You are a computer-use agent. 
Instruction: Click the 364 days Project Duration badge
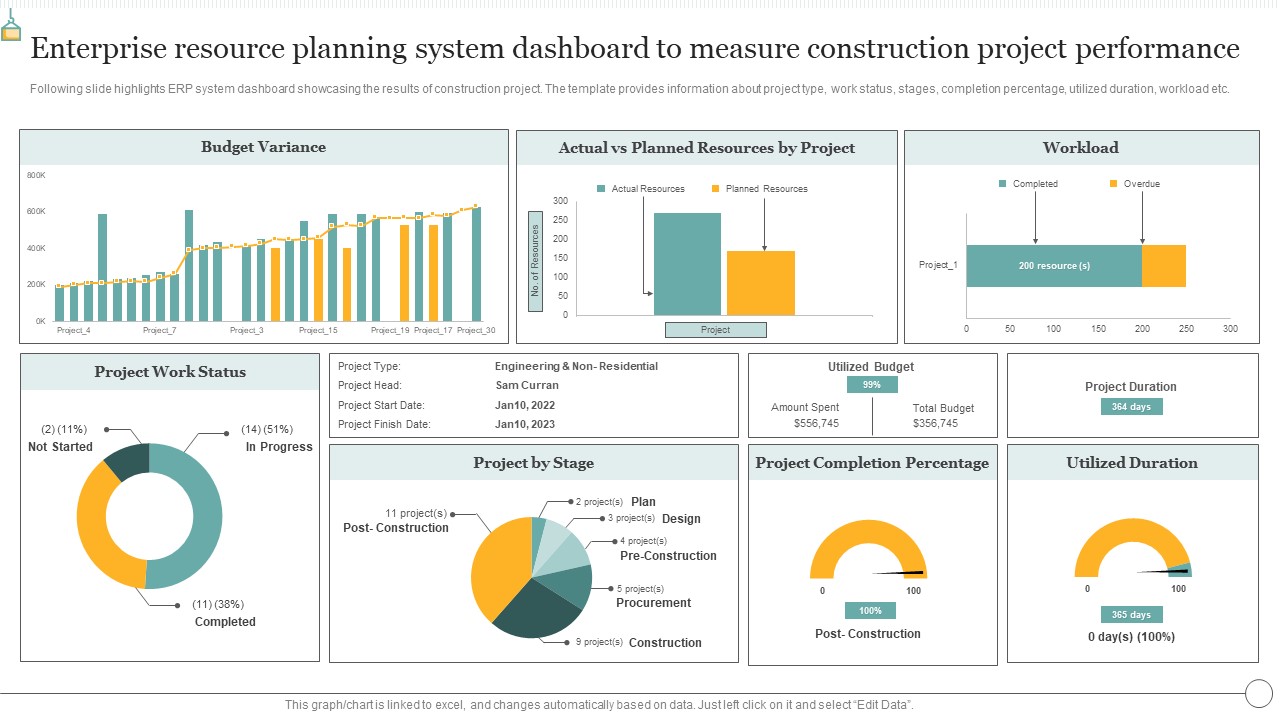click(x=1132, y=406)
